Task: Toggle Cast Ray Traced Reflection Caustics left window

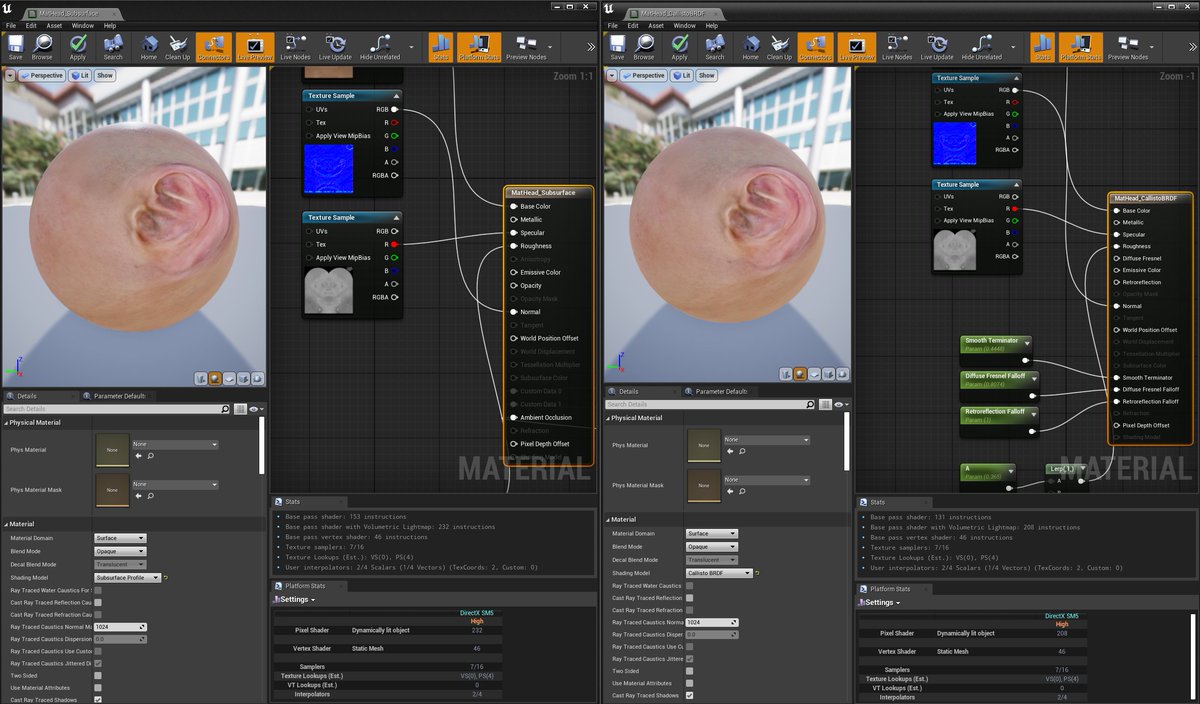Action: pos(97,602)
